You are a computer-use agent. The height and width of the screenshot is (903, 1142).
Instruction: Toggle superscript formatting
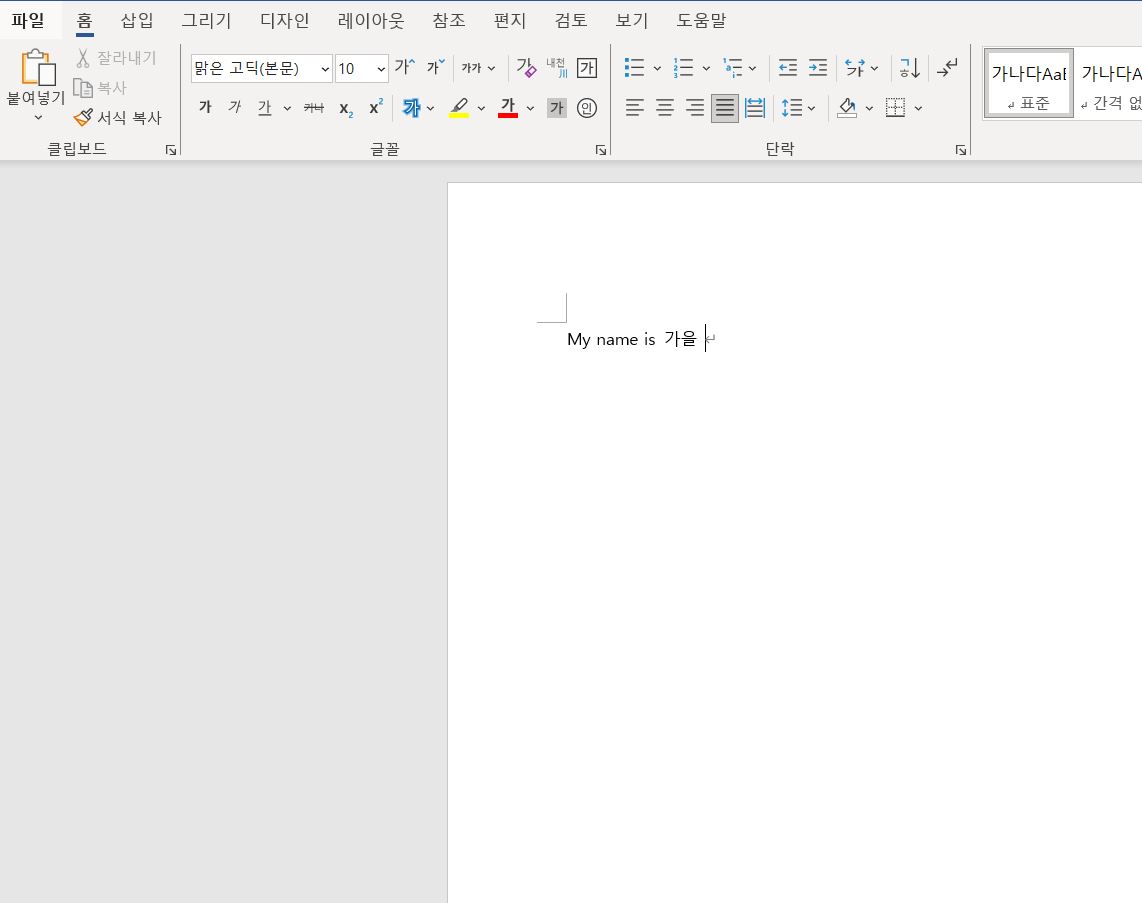click(x=376, y=107)
